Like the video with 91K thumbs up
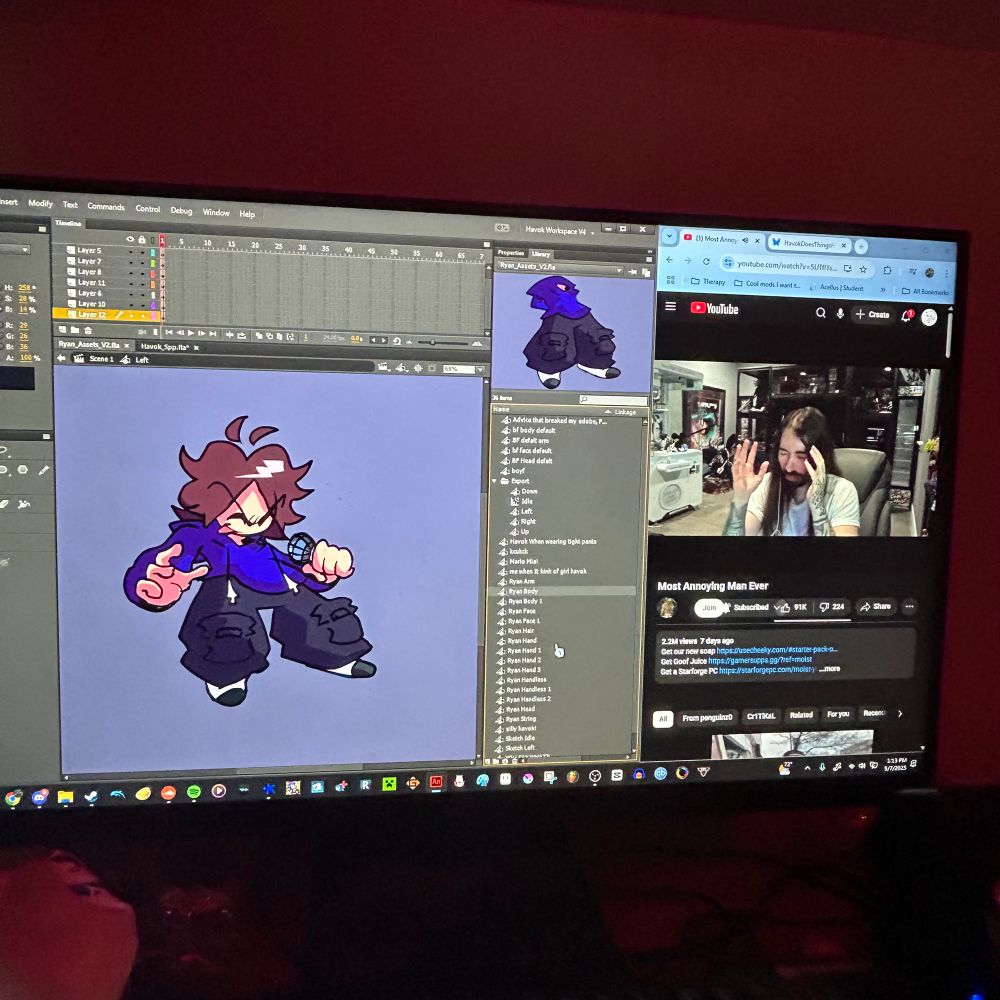Screen dimensions: 1000x1000 794,607
